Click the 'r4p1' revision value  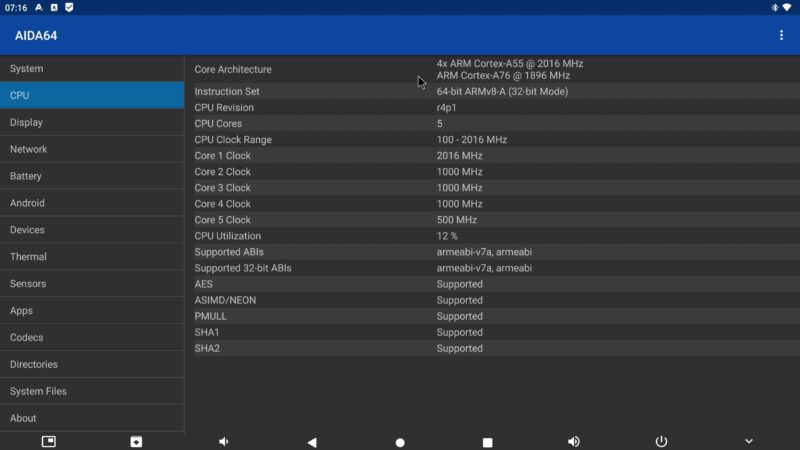[446, 108]
